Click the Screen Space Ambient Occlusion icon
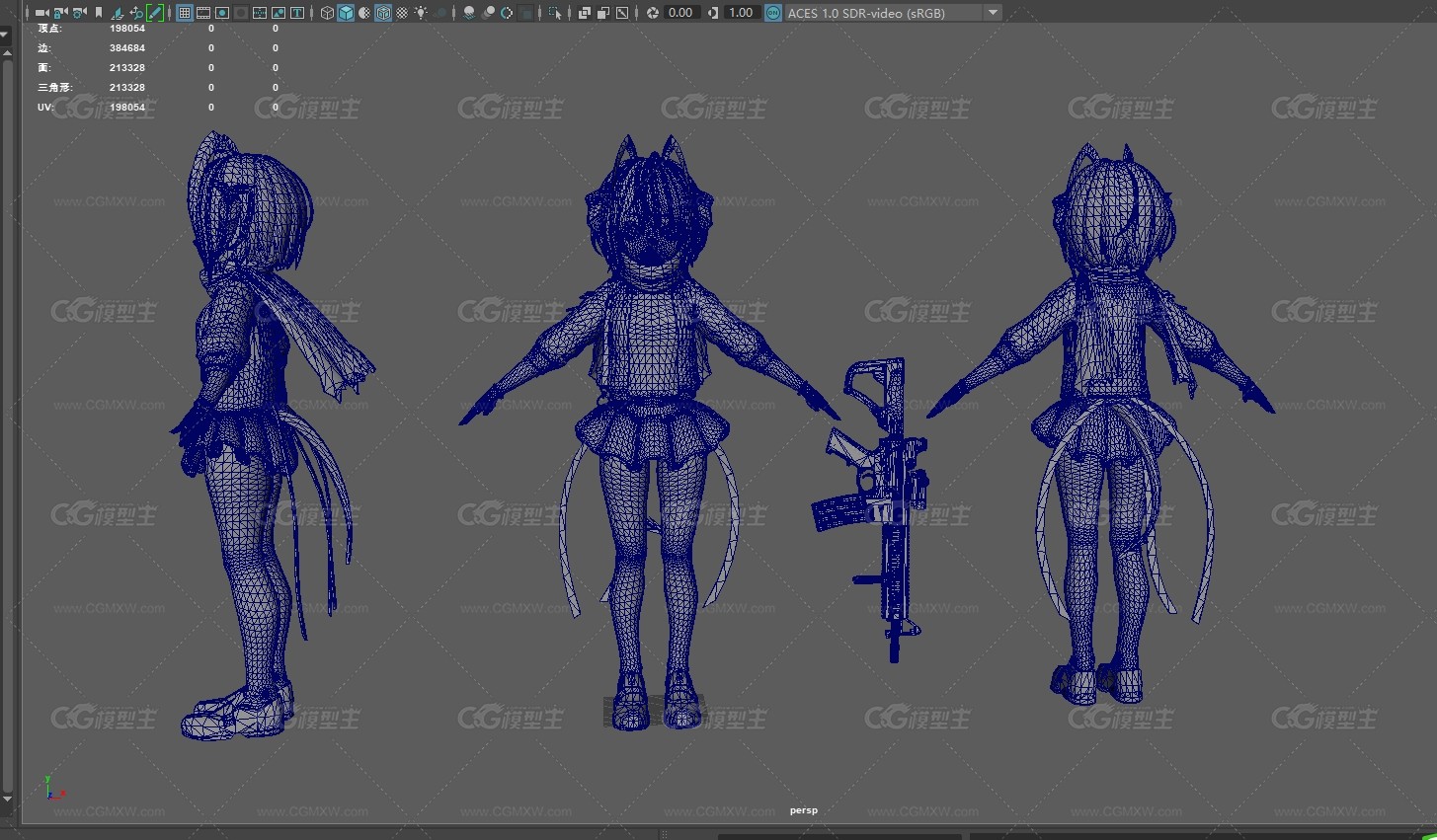 469,13
